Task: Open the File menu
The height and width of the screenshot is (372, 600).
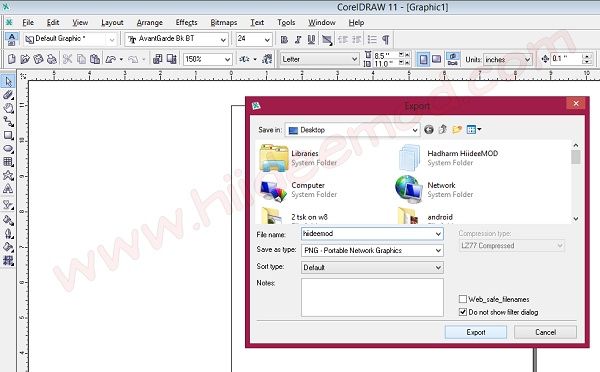Action: 28,23
